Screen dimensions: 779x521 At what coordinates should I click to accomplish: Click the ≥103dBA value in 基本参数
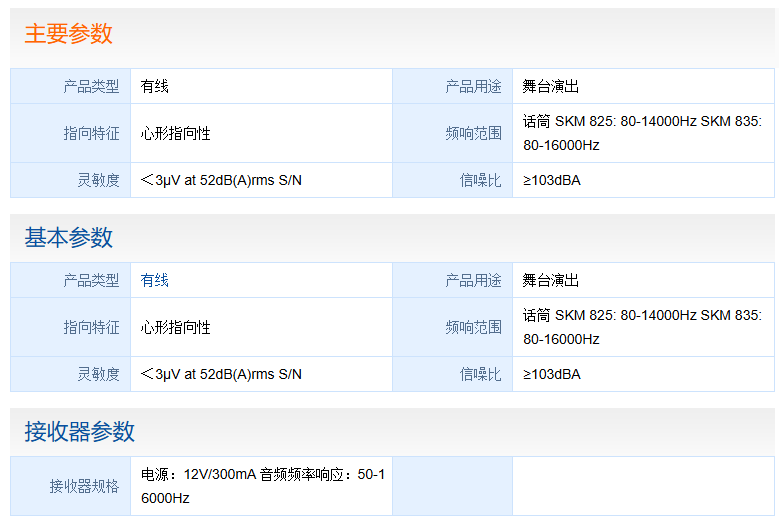tap(551, 374)
